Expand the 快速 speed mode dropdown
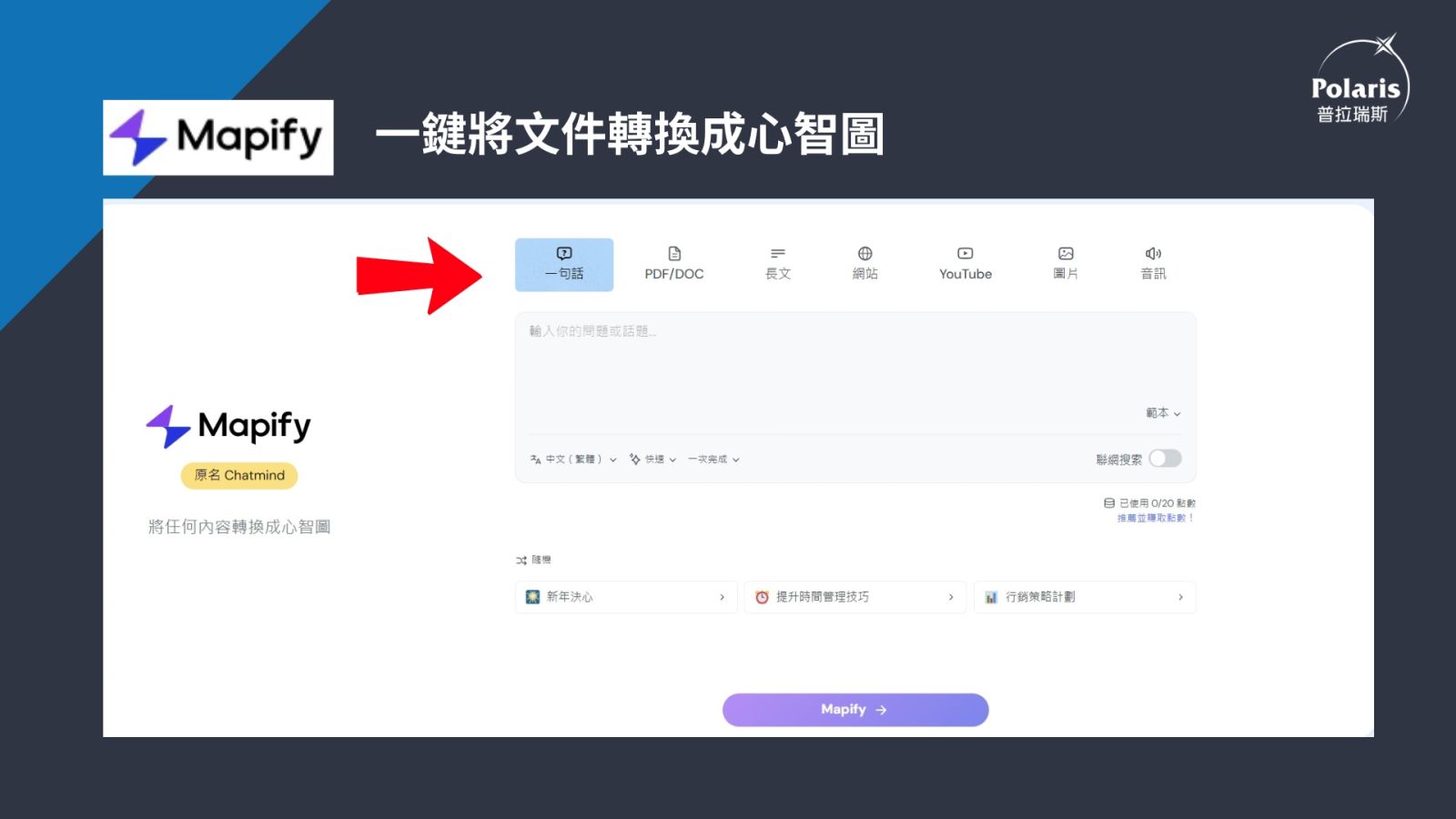The height and width of the screenshot is (819, 1456). tap(652, 460)
